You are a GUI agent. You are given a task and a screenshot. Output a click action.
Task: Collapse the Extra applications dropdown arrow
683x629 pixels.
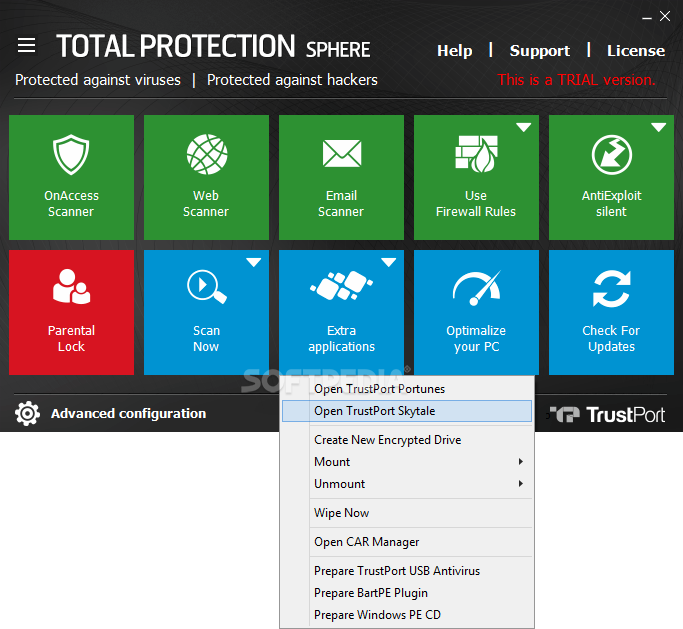coord(389,262)
